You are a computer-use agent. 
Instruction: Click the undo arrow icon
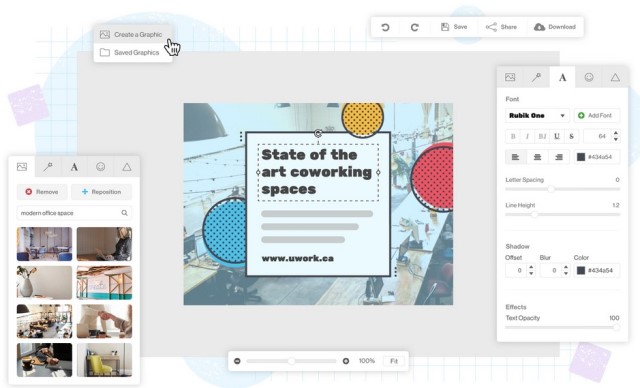click(385, 27)
